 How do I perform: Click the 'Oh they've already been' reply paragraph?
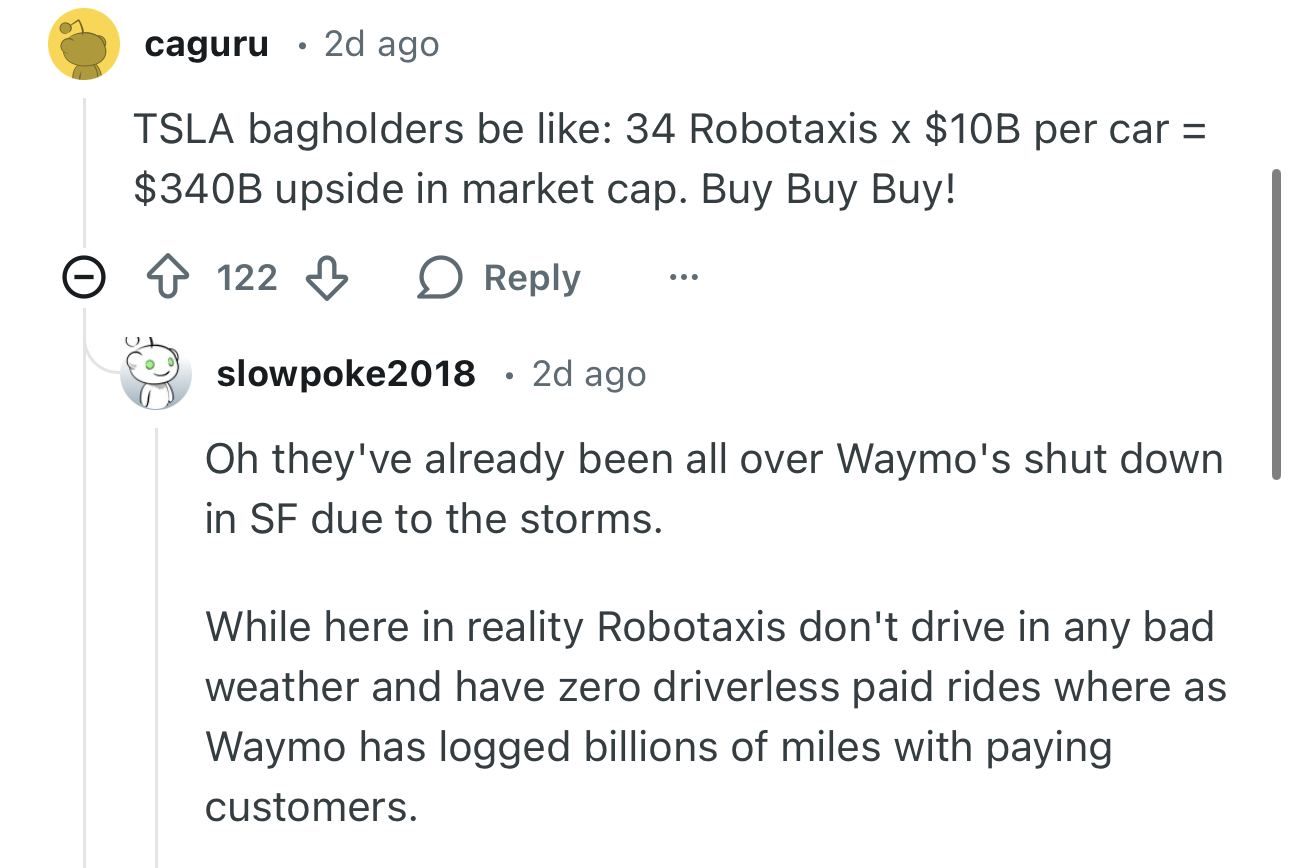(x=714, y=489)
